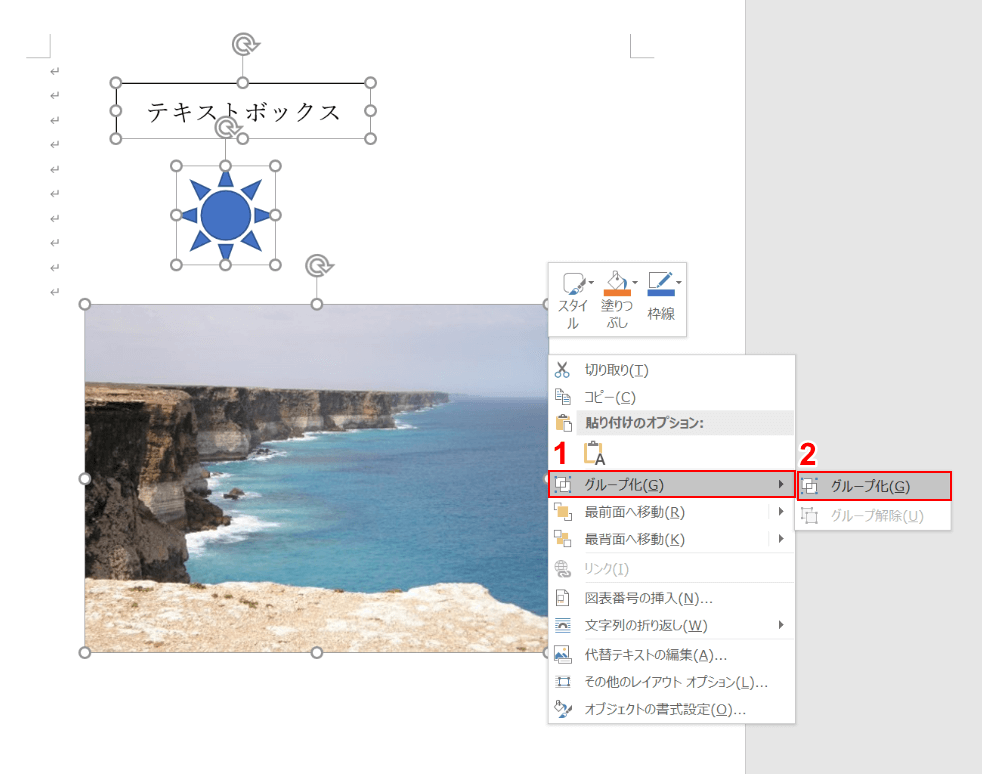Click the edit alt text icon
982x774 pixels.
point(562,656)
